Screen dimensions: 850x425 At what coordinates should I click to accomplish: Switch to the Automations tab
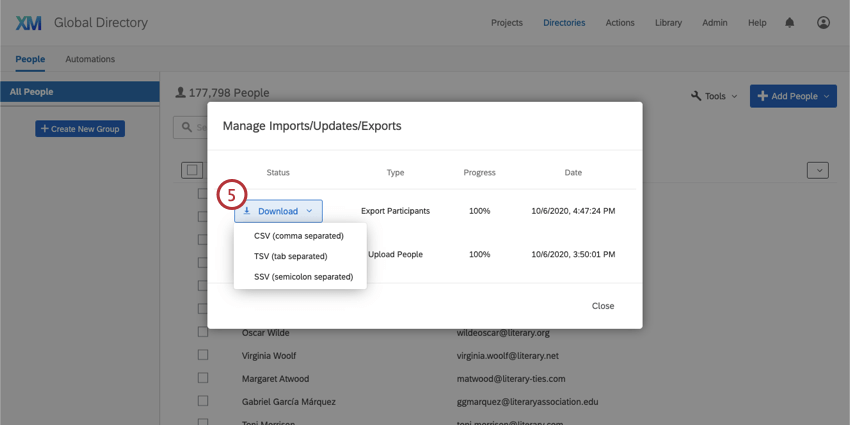(90, 59)
